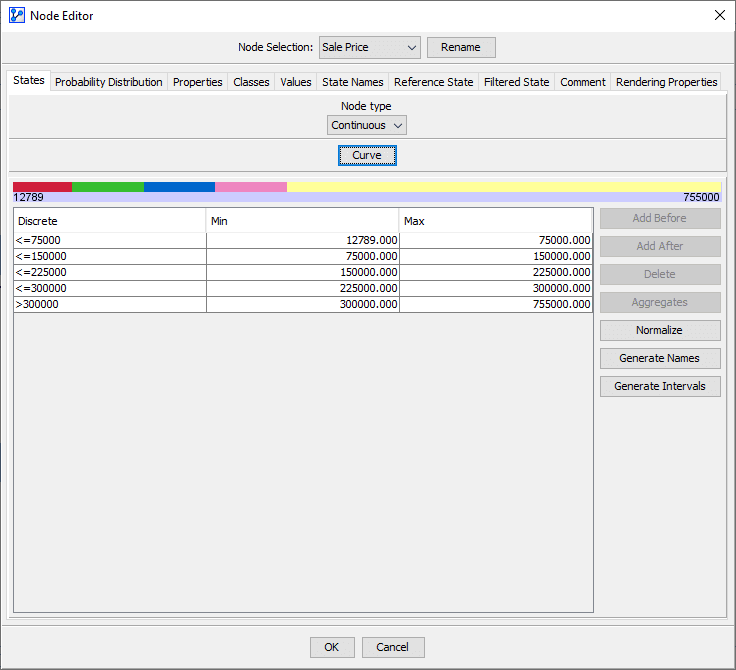Click Generate Intervals button
736x670 pixels.
pyautogui.click(x=660, y=386)
